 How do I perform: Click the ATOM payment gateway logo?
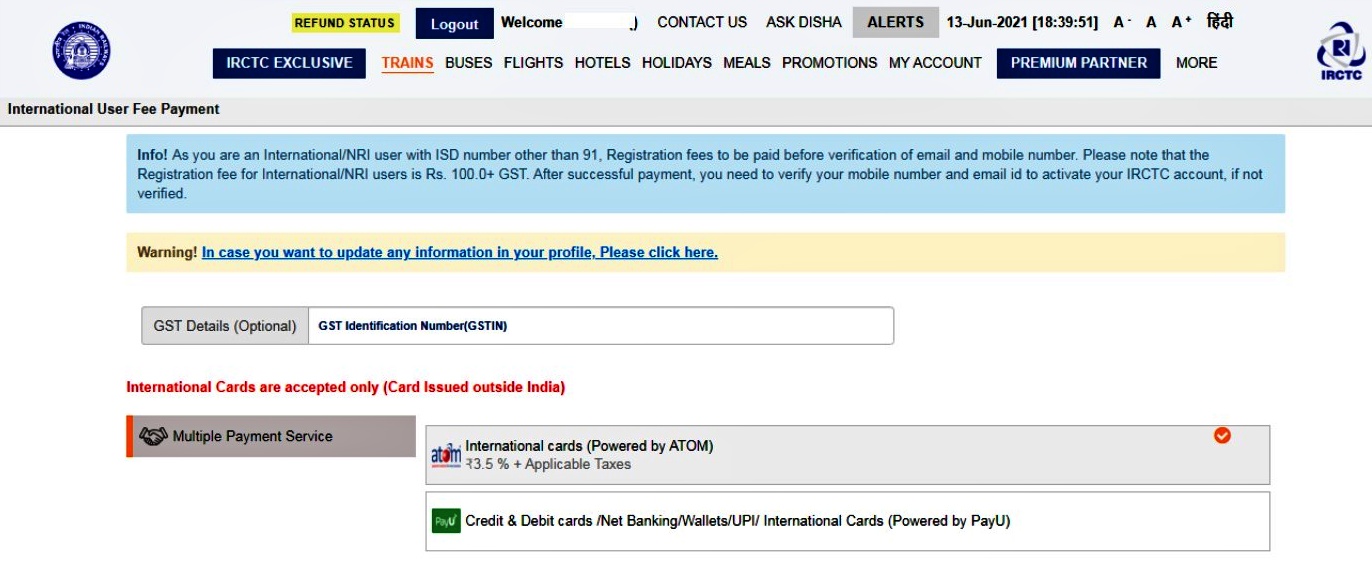coord(446,455)
